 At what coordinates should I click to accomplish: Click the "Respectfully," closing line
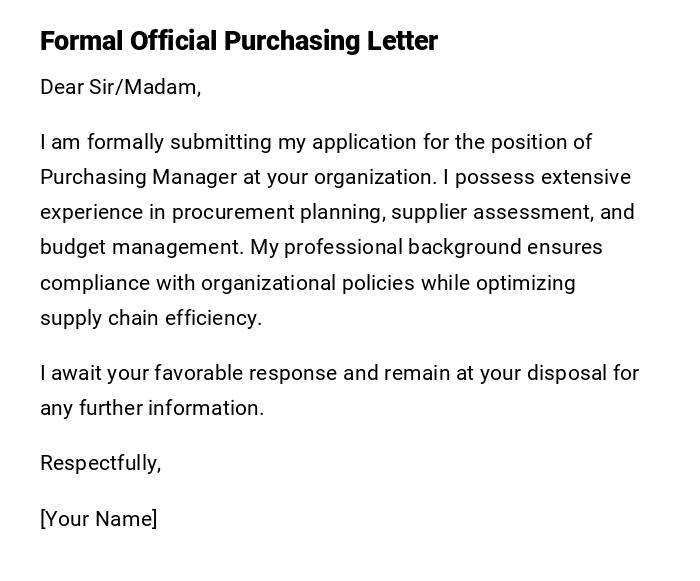100,463
